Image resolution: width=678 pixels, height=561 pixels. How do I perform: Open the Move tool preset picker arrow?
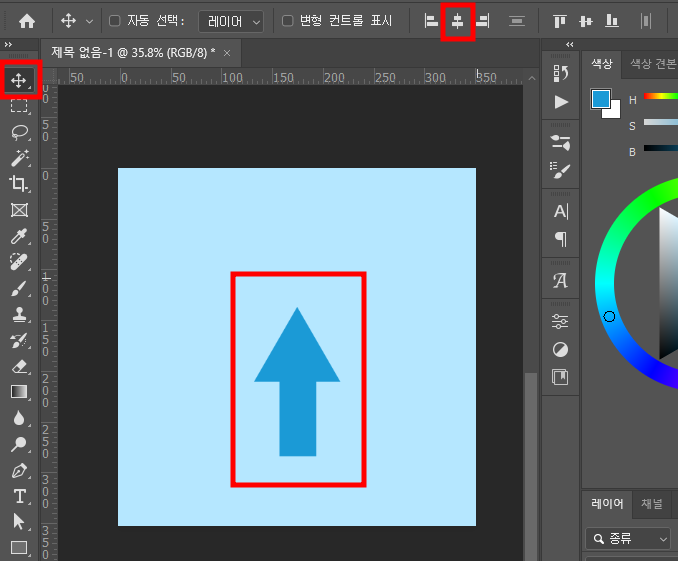click(90, 21)
